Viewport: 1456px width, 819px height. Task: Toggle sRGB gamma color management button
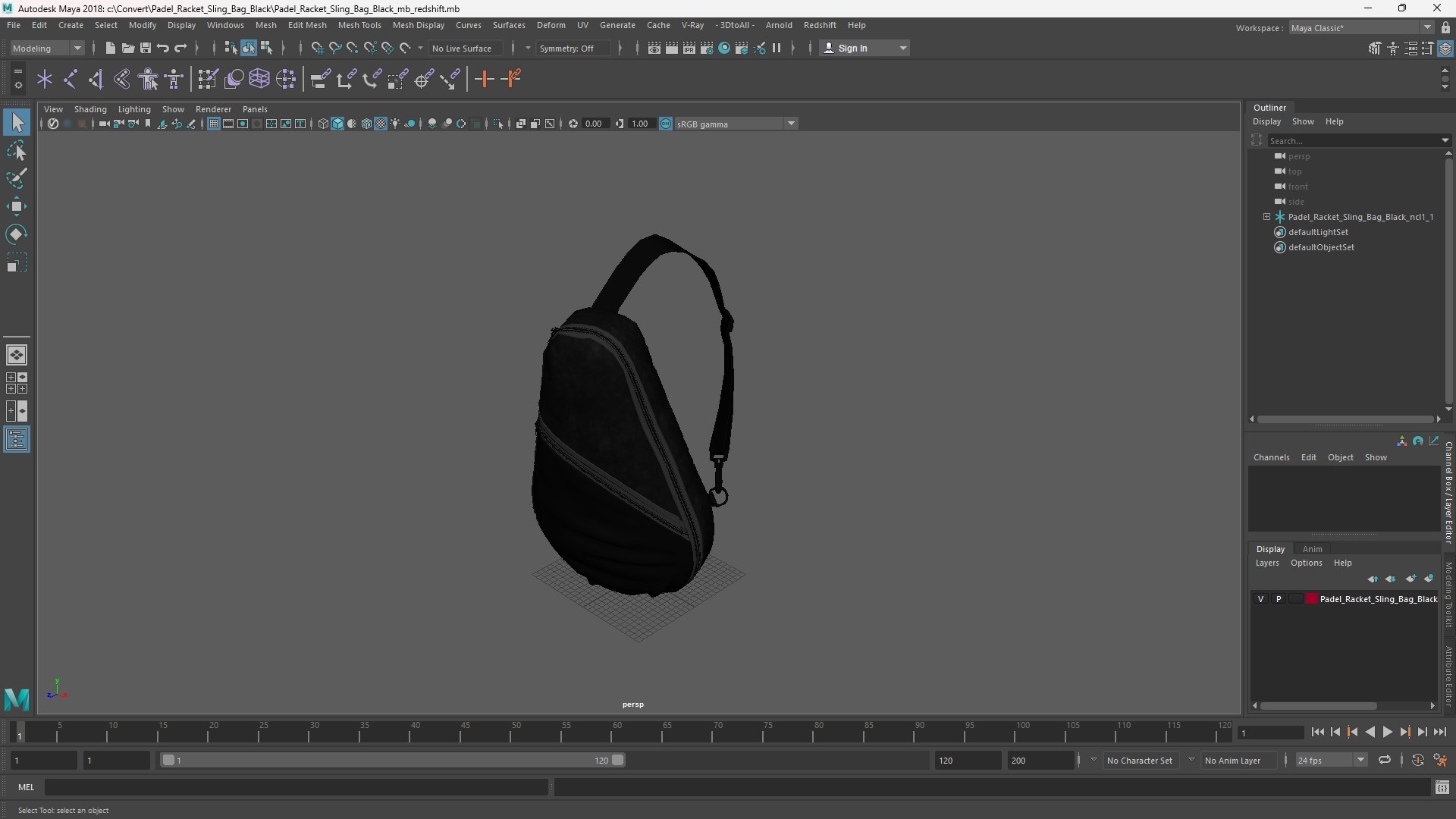666,124
